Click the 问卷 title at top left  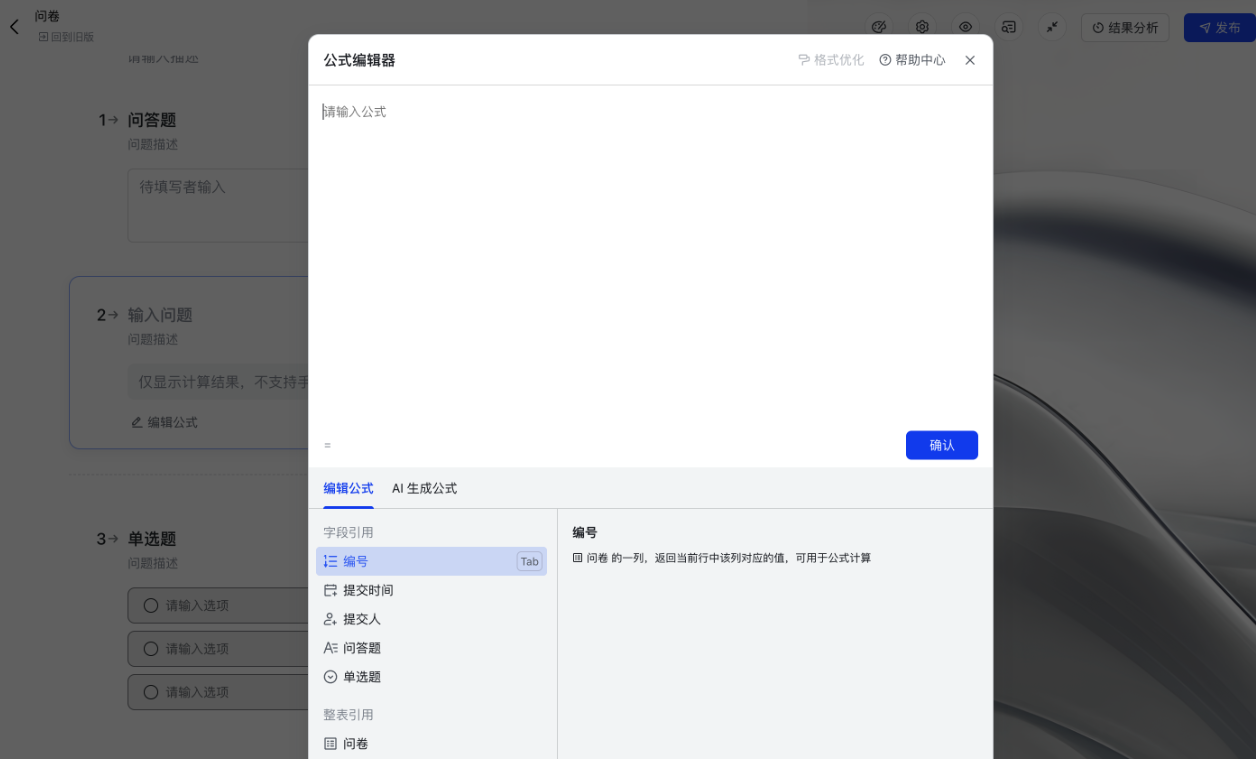point(47,16)
